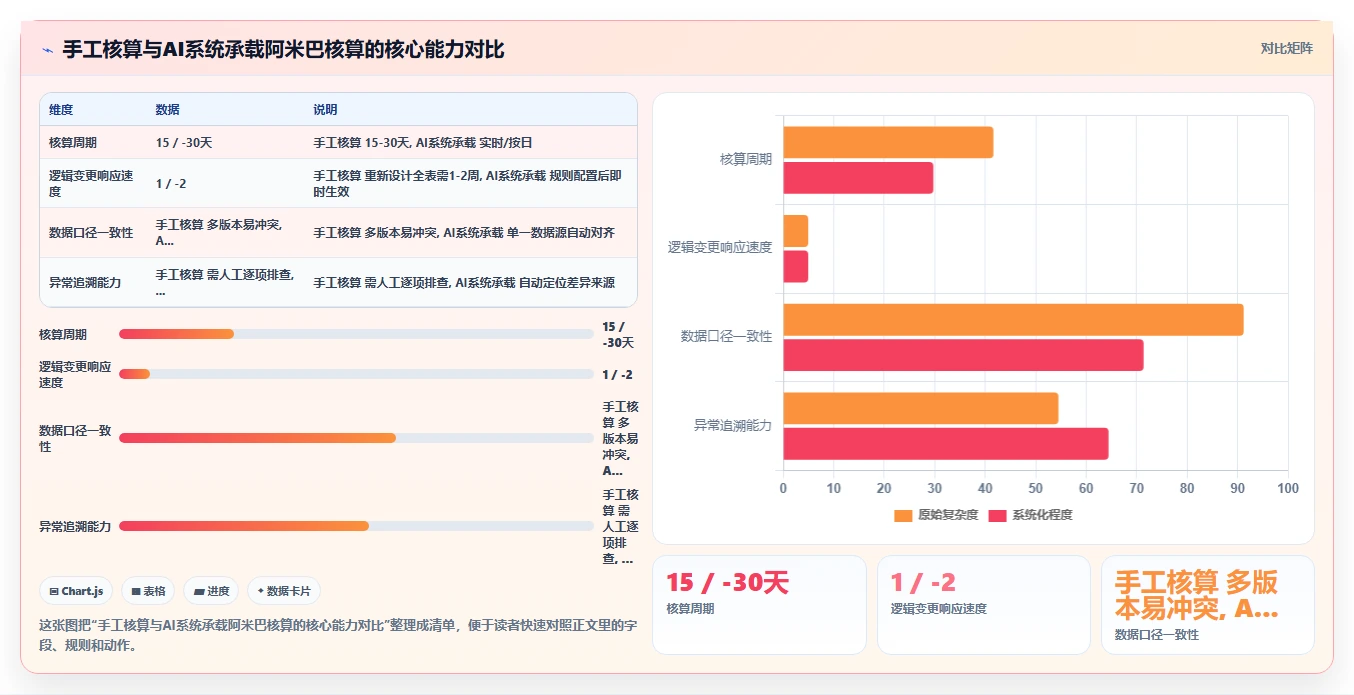The width and height of the screenshot is (1354, 695).
Task: Click the x-axis tick value 100
Action: (x=1288, y=488)
